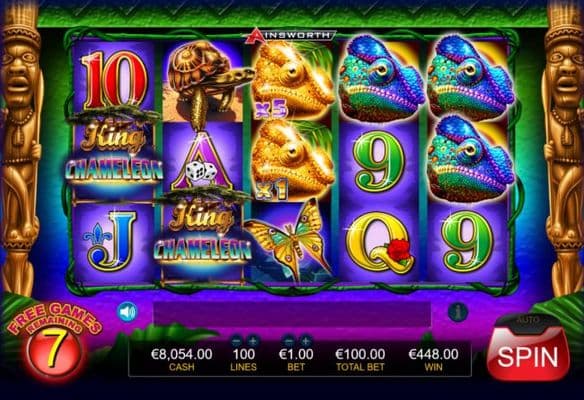Mute the game sound speaker icon

127,312
